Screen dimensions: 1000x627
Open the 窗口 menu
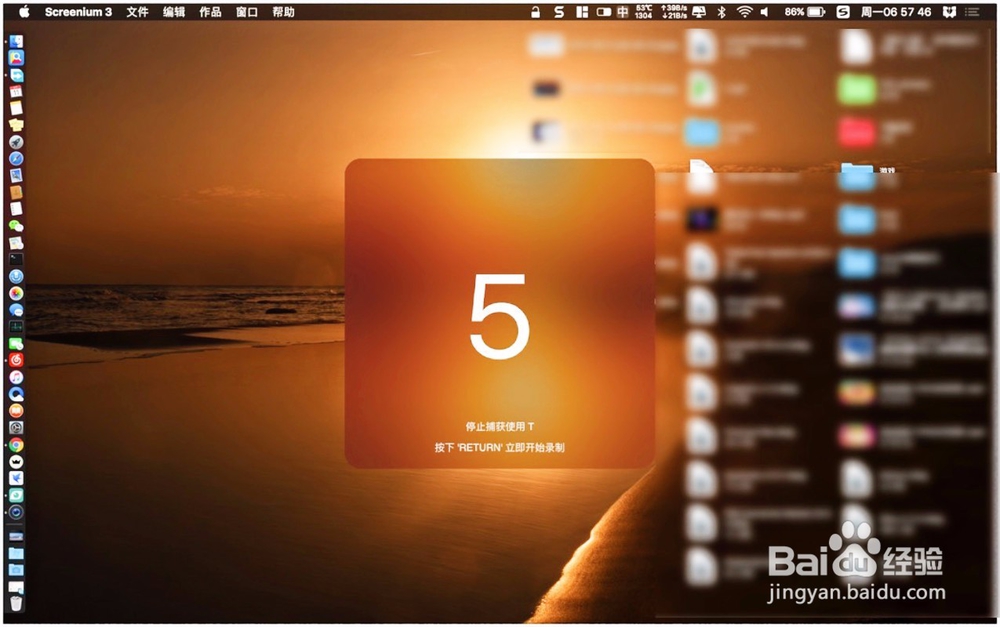247,11
